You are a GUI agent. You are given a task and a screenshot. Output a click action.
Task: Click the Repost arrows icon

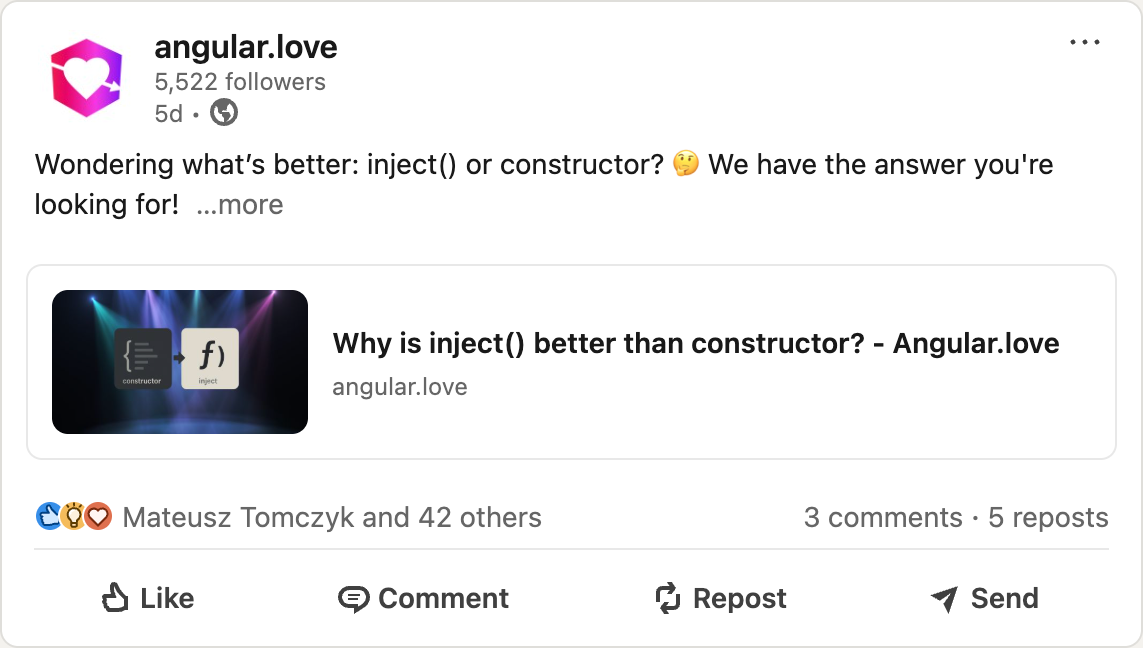click(x=667, y=598)
